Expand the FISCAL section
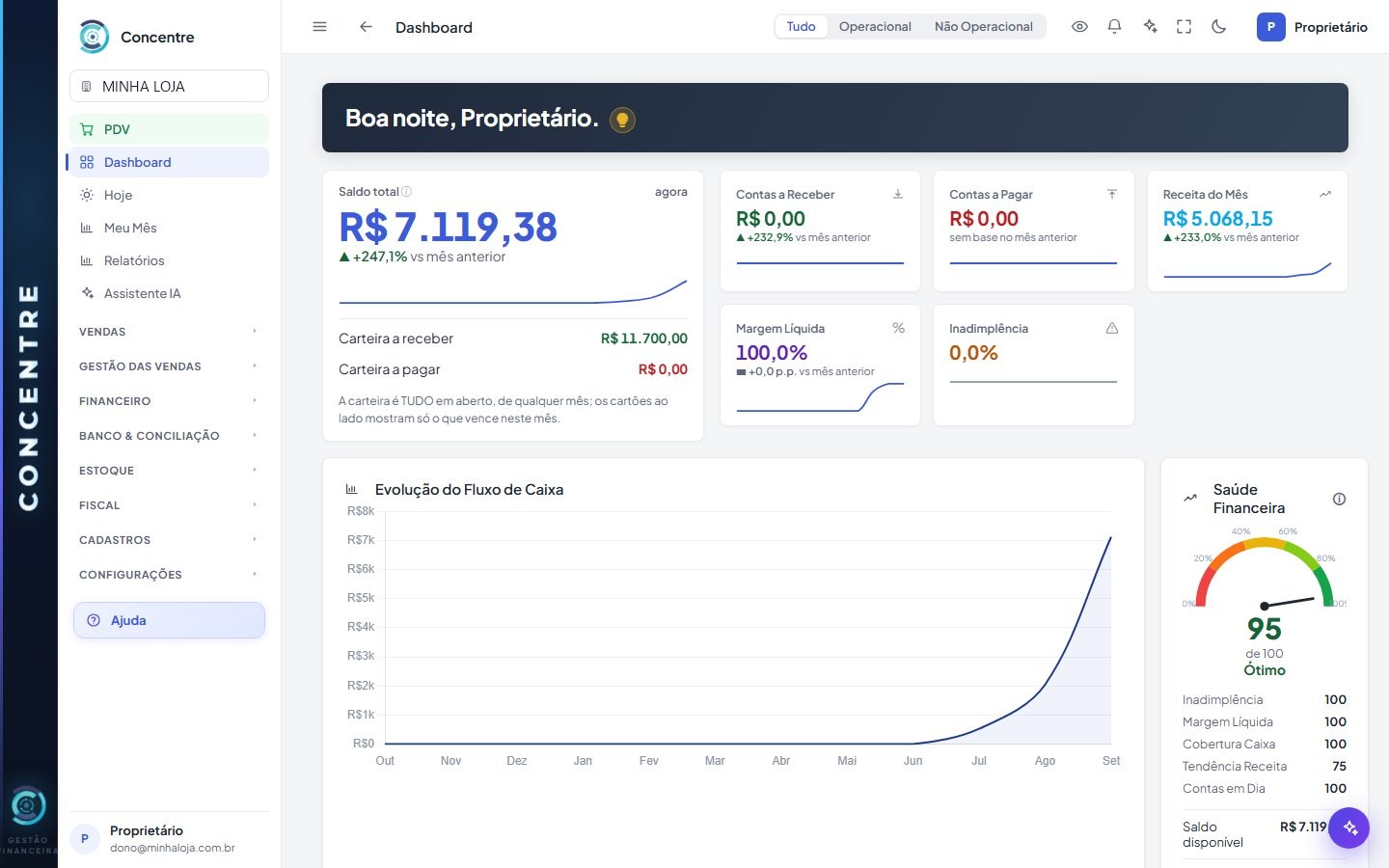 [x=169, y=505]
